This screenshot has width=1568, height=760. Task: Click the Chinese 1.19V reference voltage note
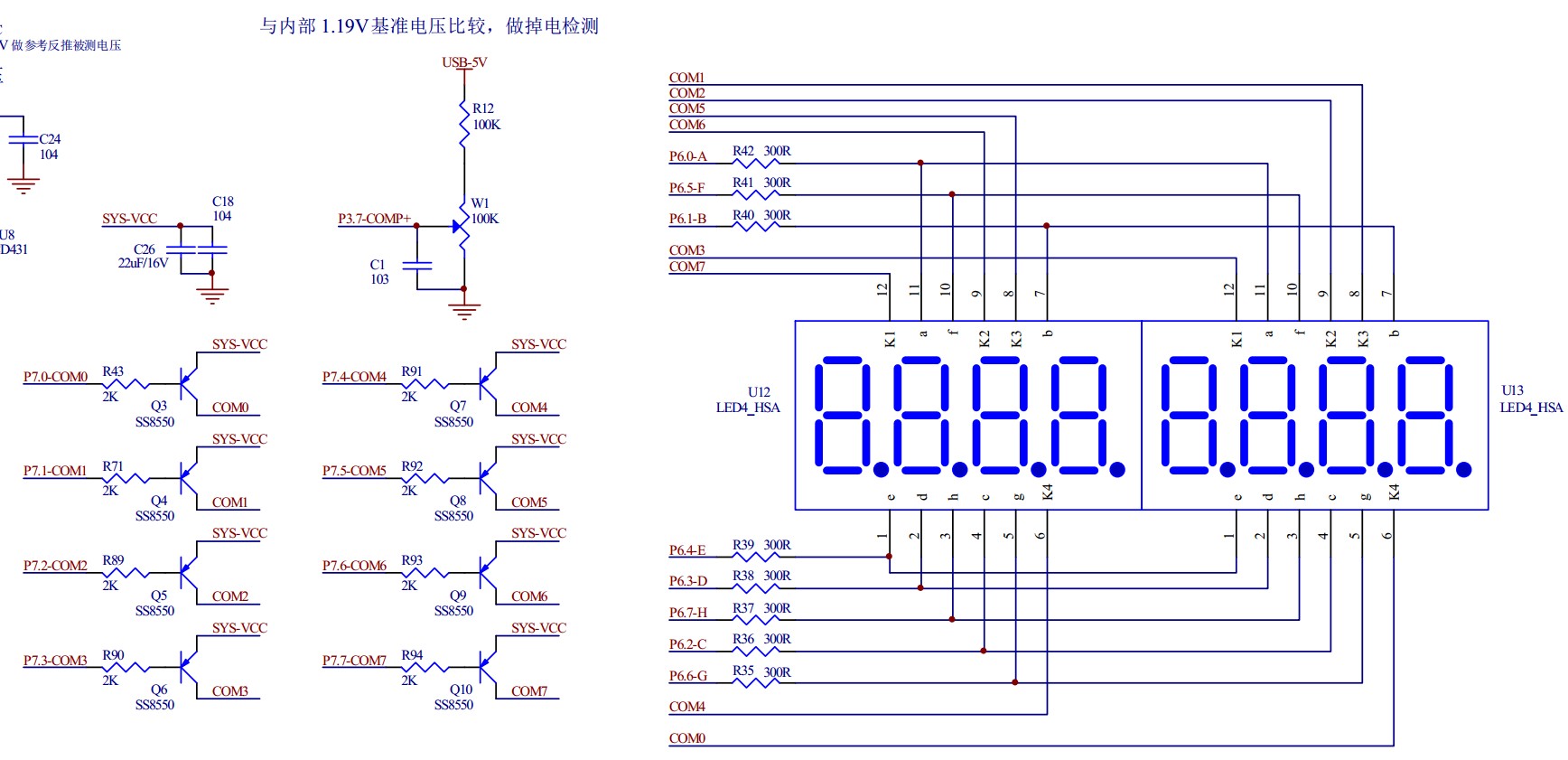tap(429, 26)
